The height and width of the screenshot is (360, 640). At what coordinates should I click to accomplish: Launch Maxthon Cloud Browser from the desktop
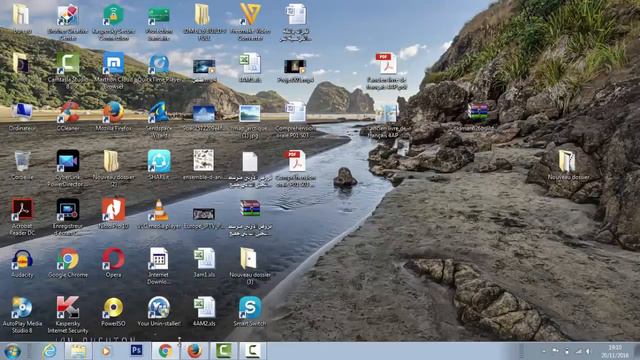[113, 63]
